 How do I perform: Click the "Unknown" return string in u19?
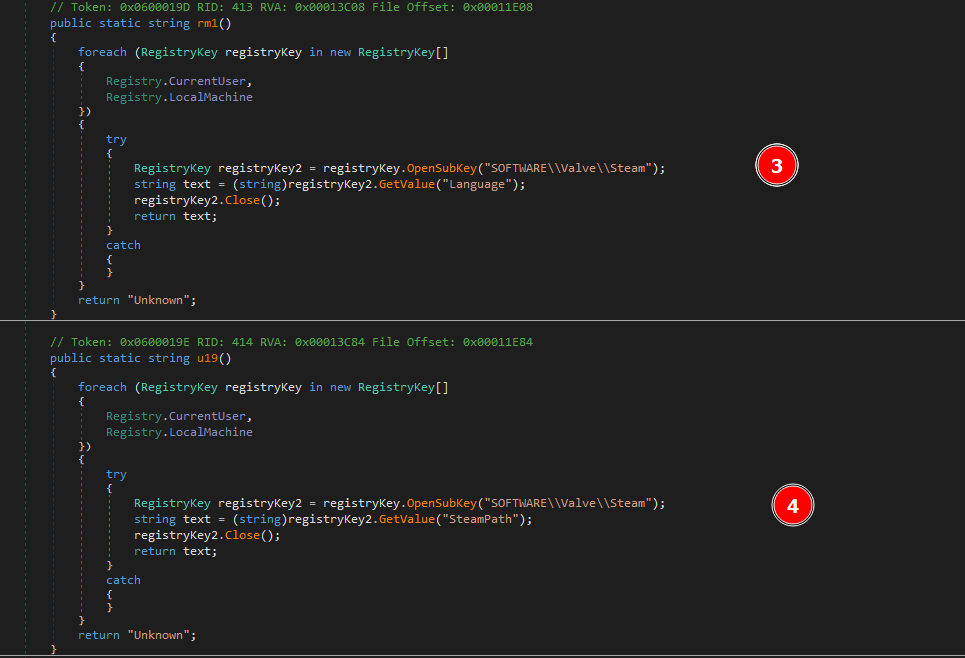point(159,635)
